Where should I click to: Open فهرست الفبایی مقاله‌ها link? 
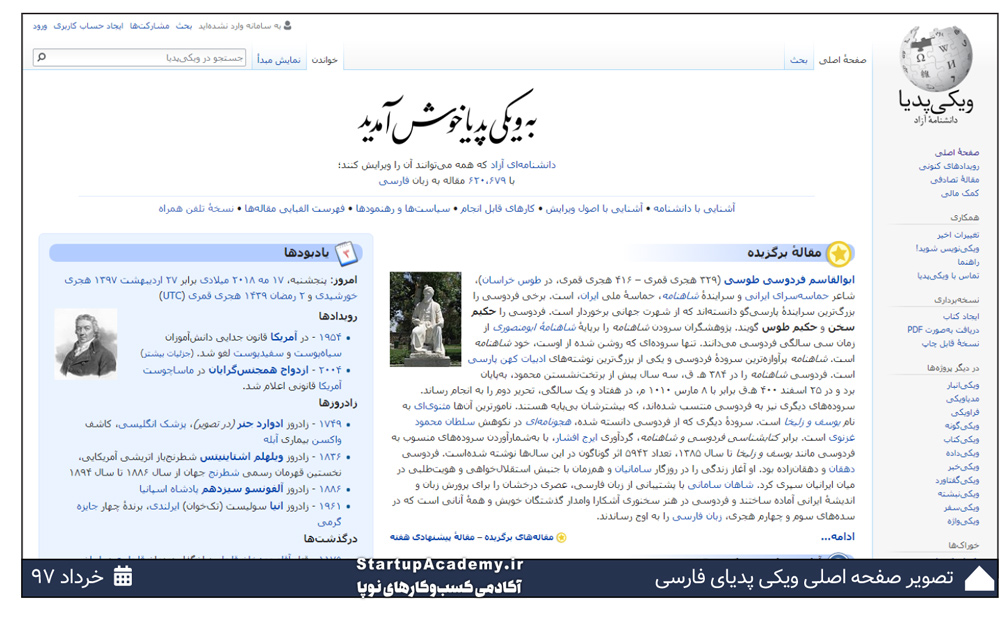click(295, 208)
